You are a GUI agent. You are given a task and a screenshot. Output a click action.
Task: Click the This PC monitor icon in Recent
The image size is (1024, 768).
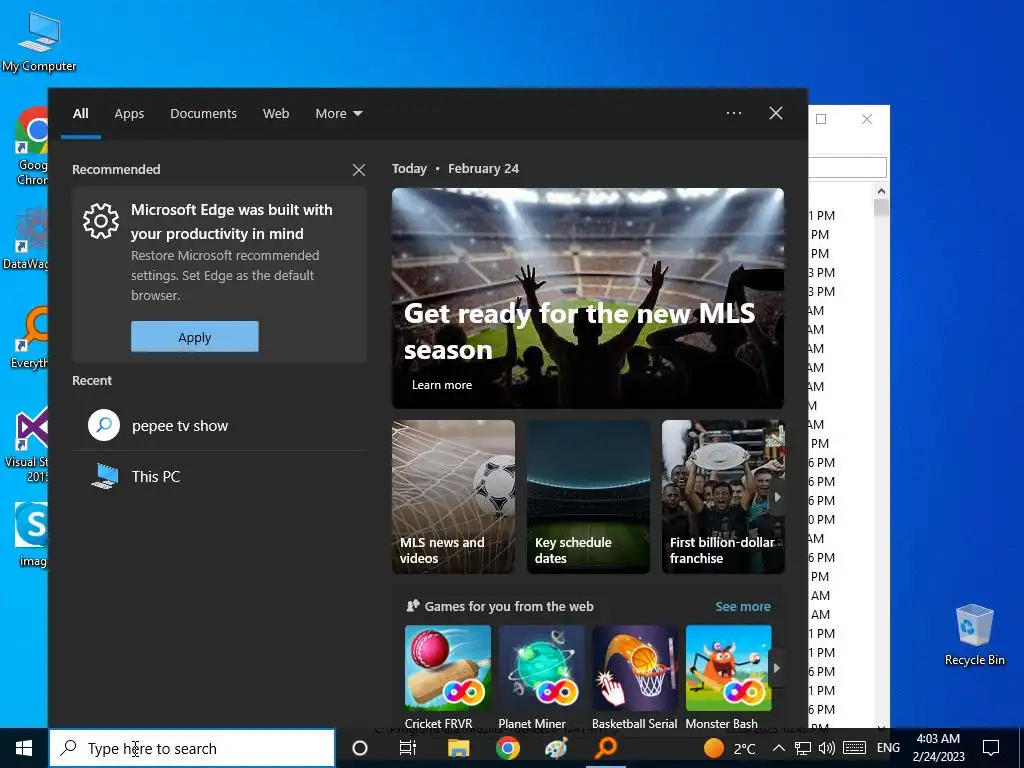104,476
